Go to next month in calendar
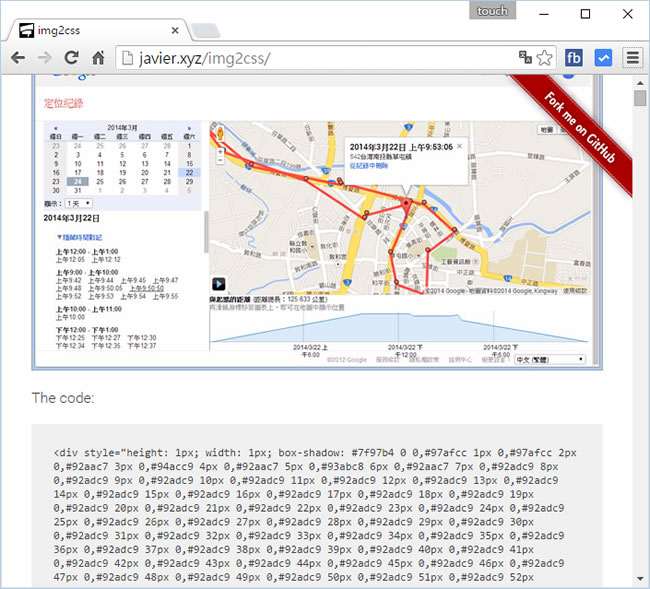This screenshot has width=650, height=589. [188, 128]
